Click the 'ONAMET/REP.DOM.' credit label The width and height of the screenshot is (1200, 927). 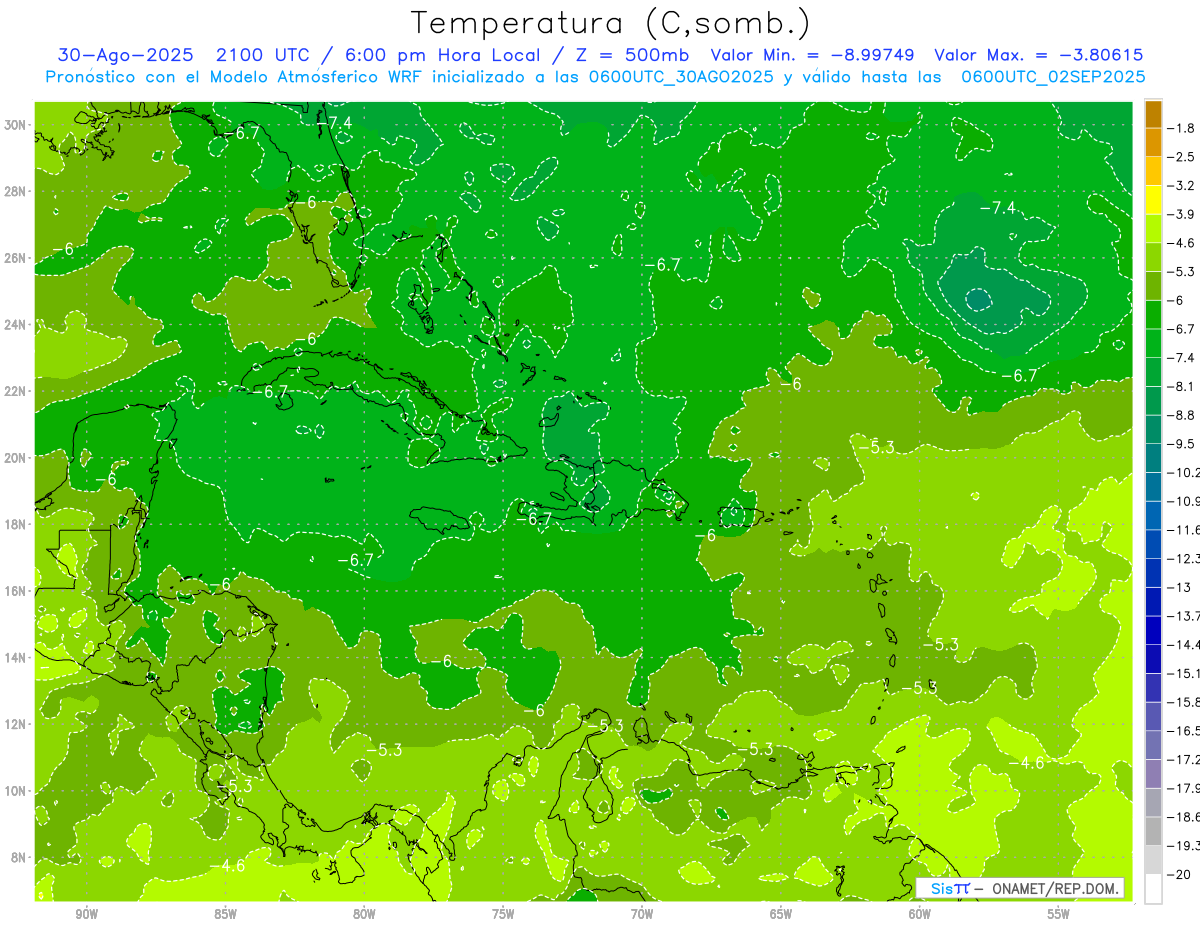1054,889
